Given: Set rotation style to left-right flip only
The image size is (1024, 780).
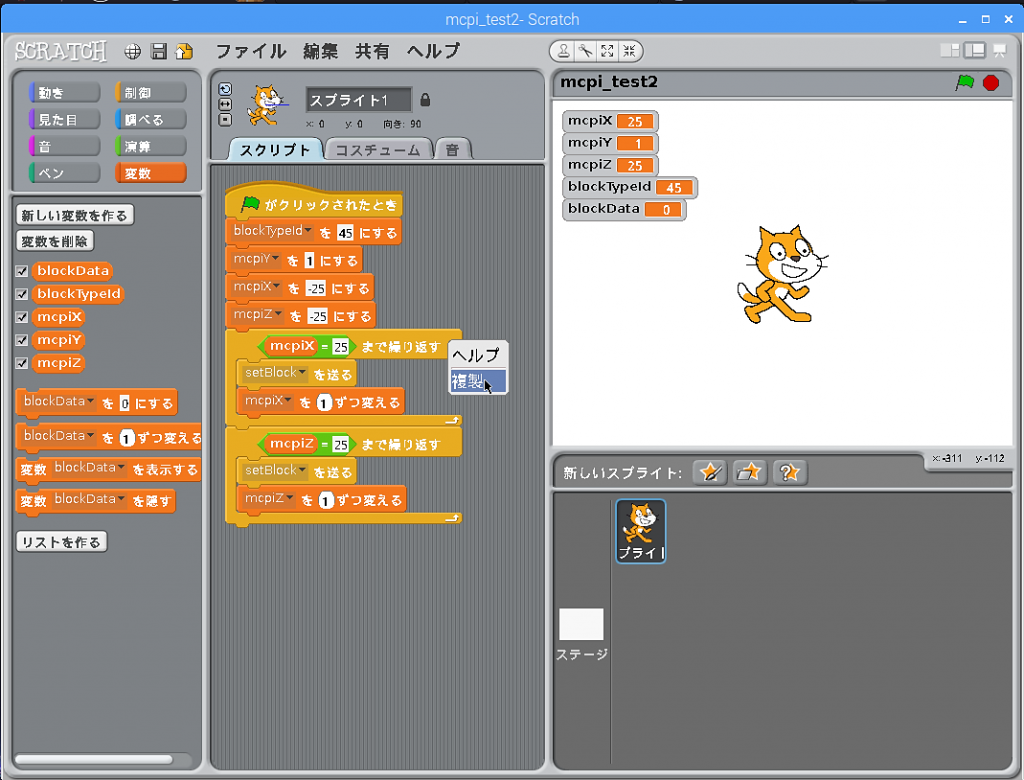Looking at the screenshot, I should [x=225, y=105].
